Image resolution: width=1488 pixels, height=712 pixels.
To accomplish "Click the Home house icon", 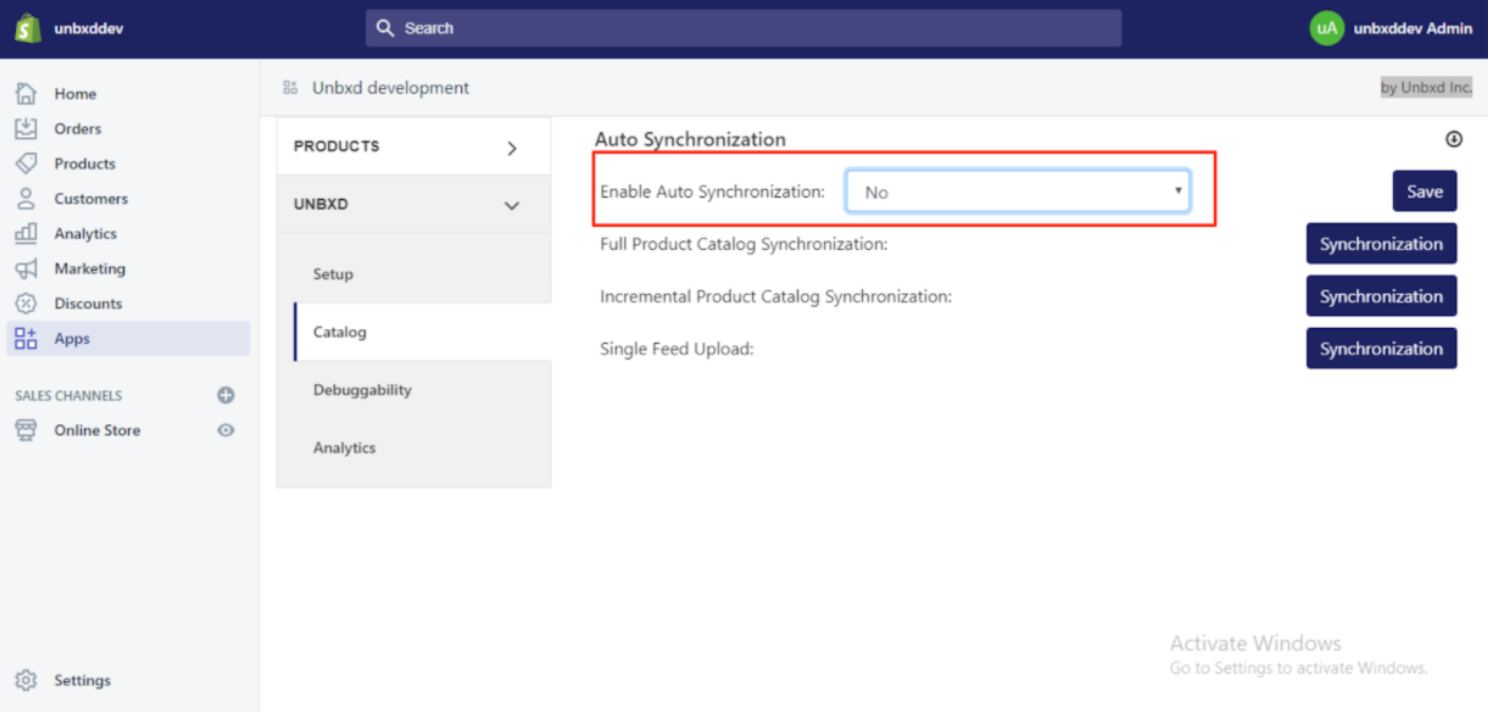I will [x=26, y=94].
